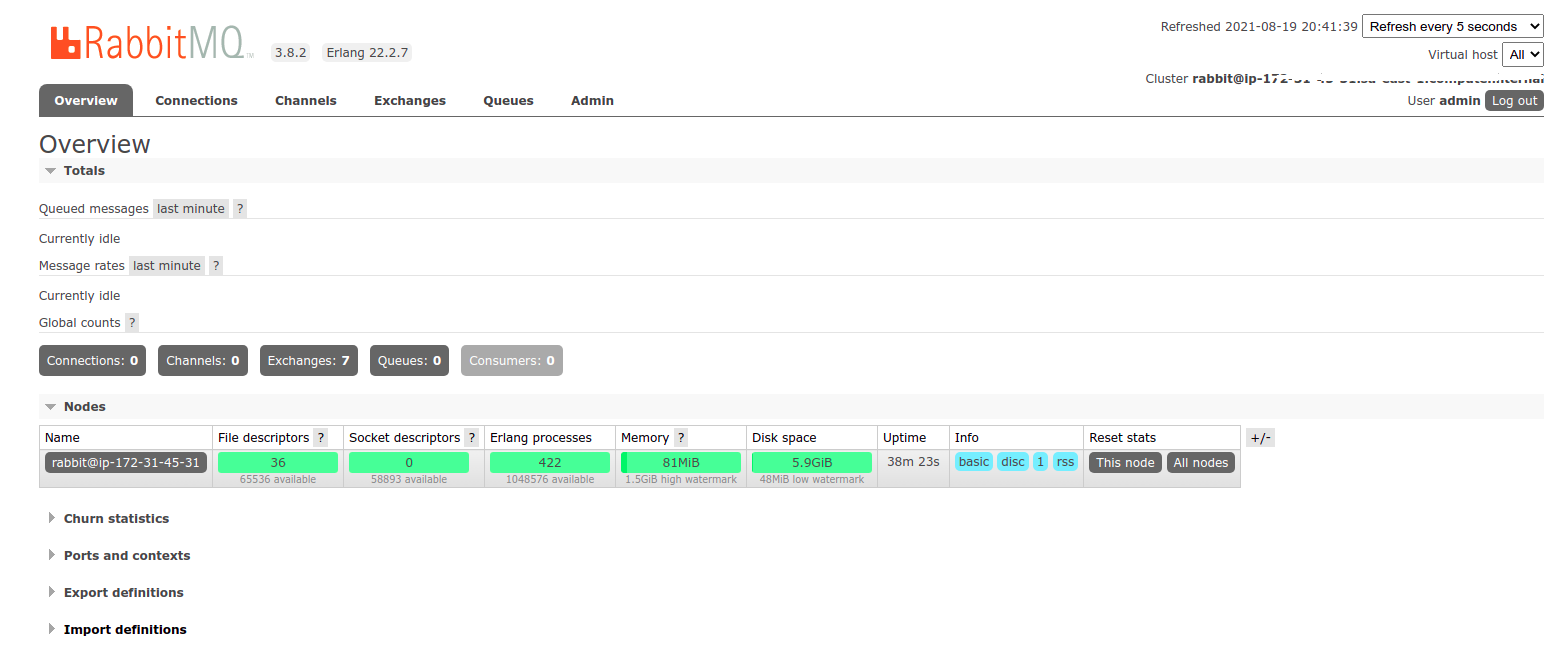Open node rabbit@ip-172-31-45-31 details

pos(126,462)
